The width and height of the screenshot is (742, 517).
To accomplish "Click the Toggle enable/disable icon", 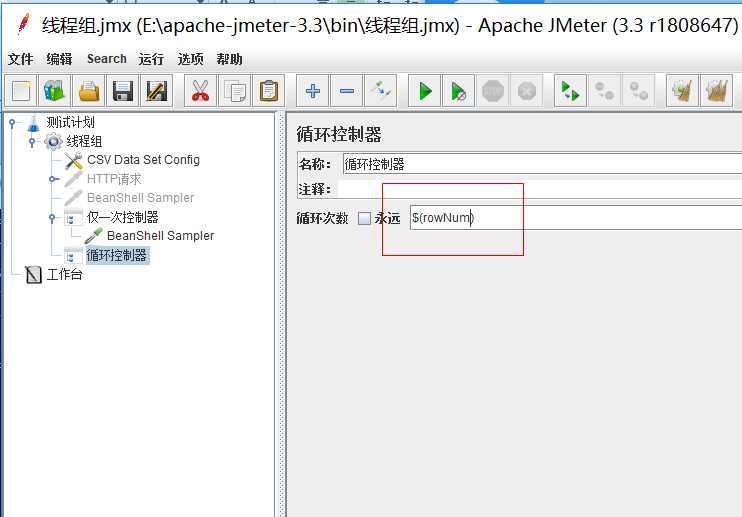I will click(x=381, y=91).
